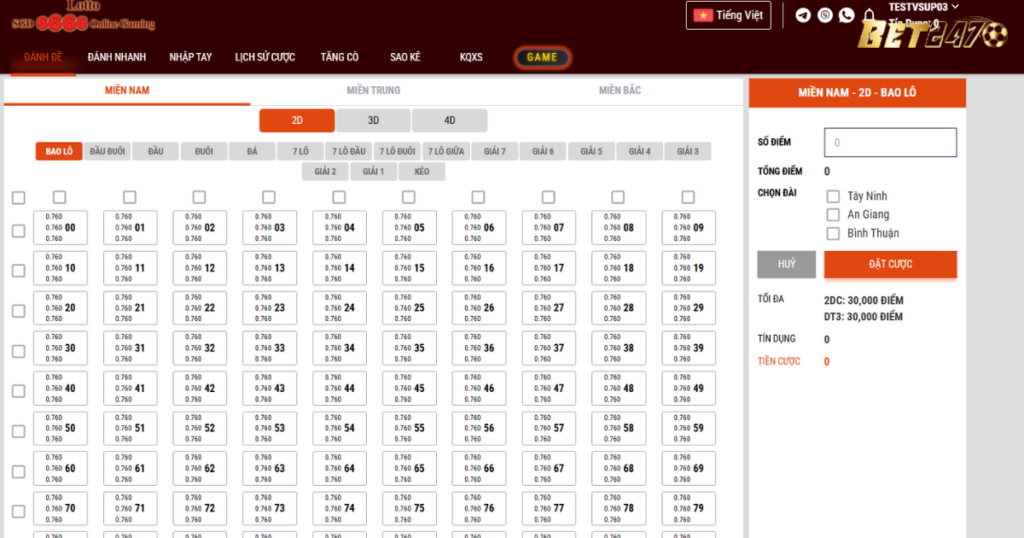The image size is (1024, 538).
Task: Tick the row checkbox beside number 00
Action: (x=19, y=230)
